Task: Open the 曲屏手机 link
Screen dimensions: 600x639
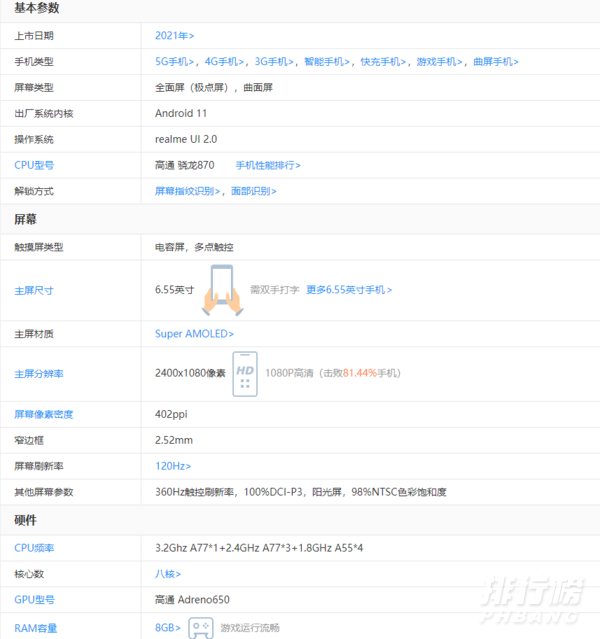Action: [496, 61]
